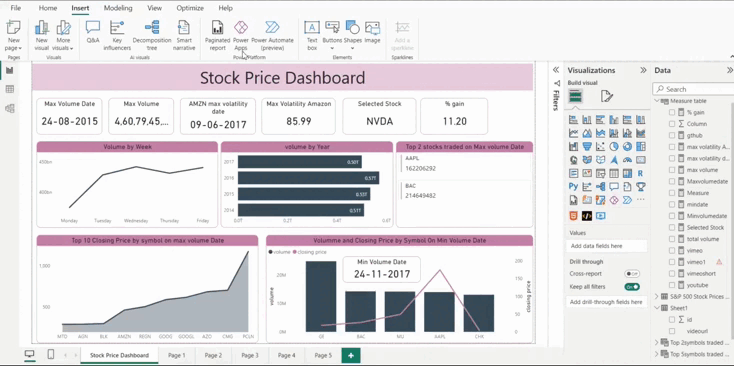734x366 pixels.
Task: Check the total volume field checkbox
Action: pos(672,239)
